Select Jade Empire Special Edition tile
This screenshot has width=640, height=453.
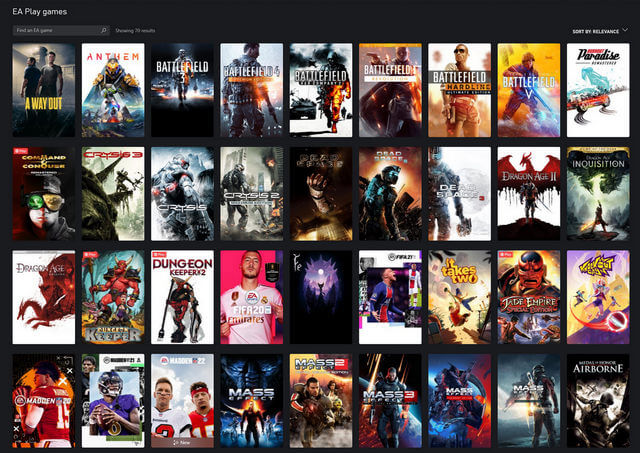[x=529, y=297]
